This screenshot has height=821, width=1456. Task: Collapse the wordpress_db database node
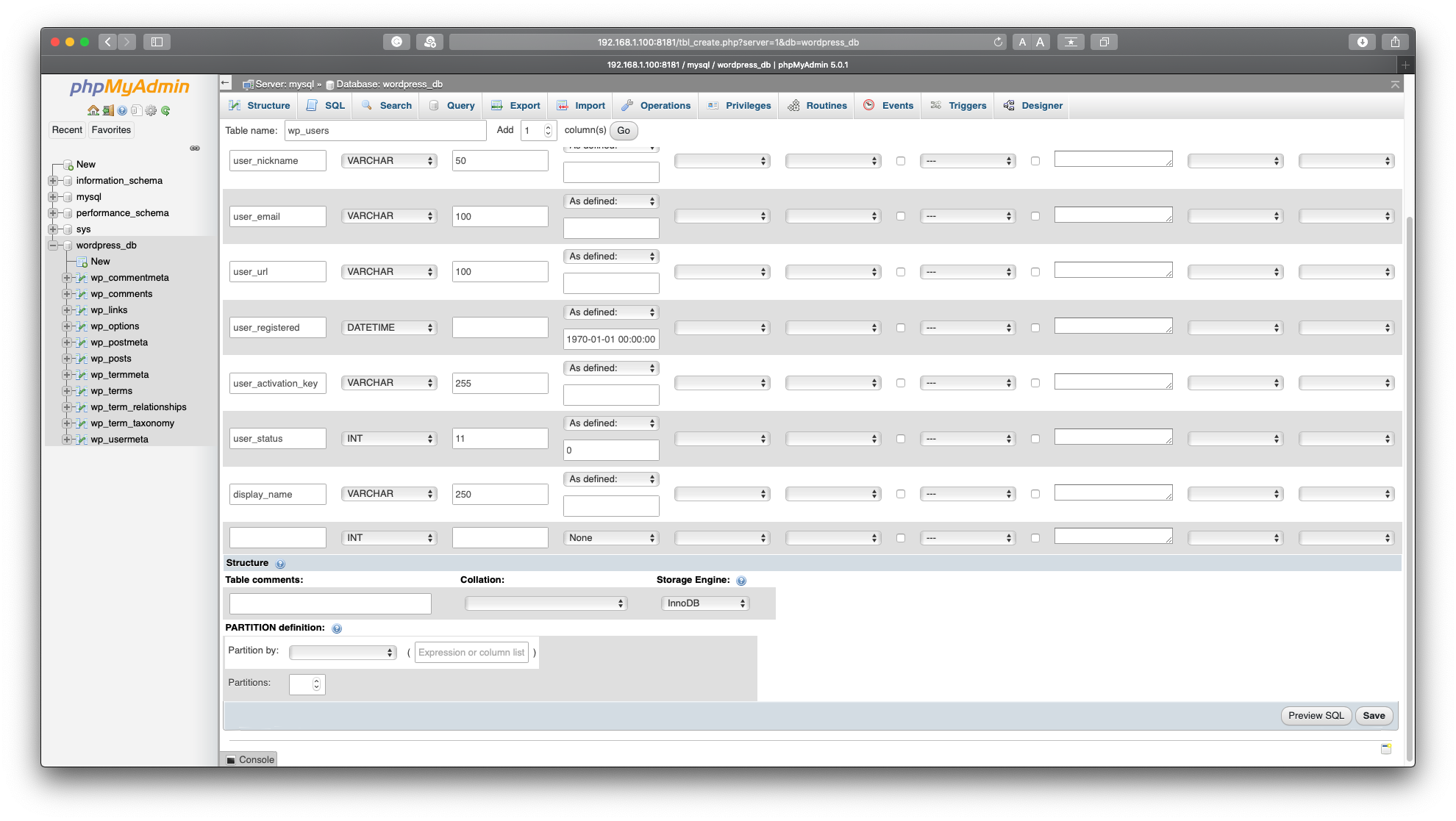pyautogui.click(x=53, y=245)
